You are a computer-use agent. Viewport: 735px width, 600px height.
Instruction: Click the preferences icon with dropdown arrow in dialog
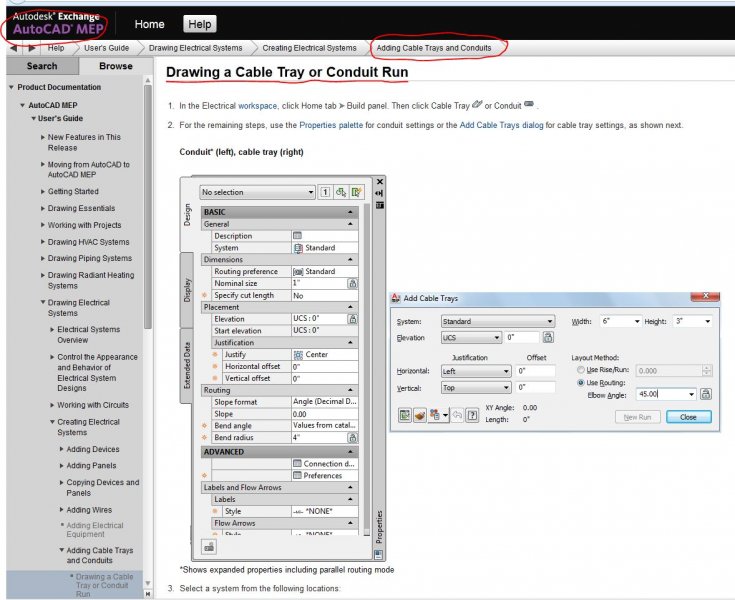coord(439,415)
